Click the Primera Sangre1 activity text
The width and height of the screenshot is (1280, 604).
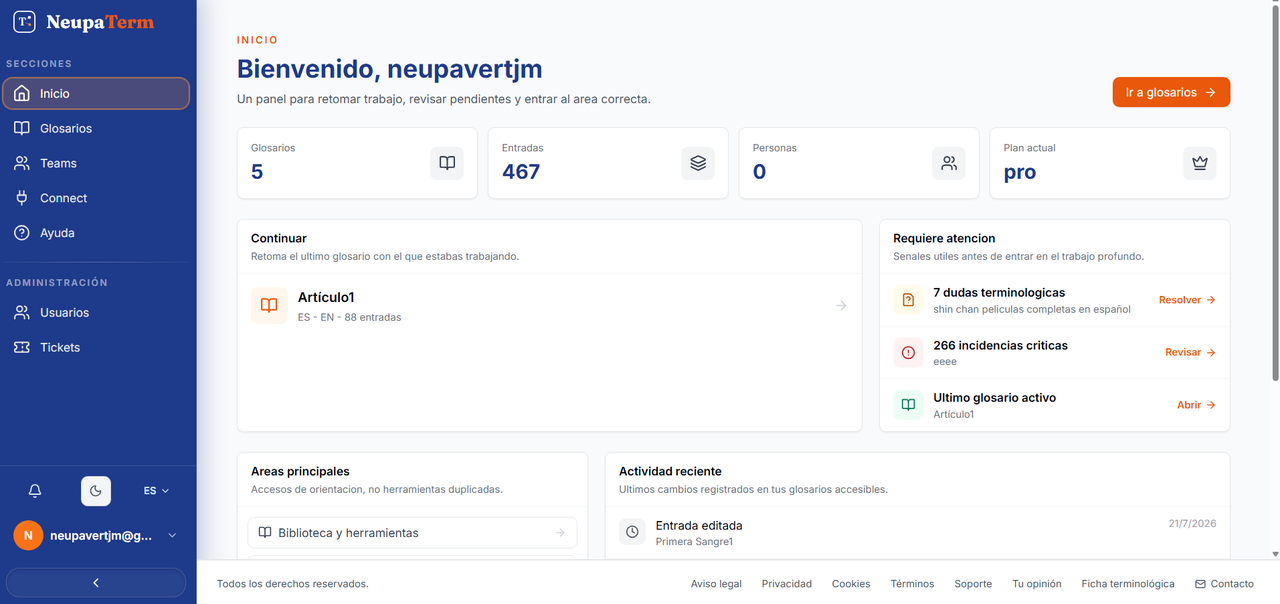coord(694,542)
